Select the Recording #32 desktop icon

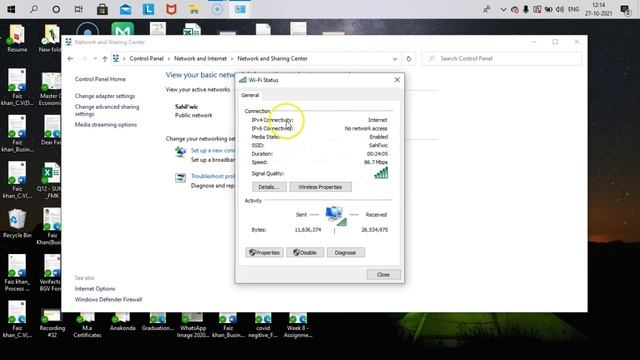(52, 324)
